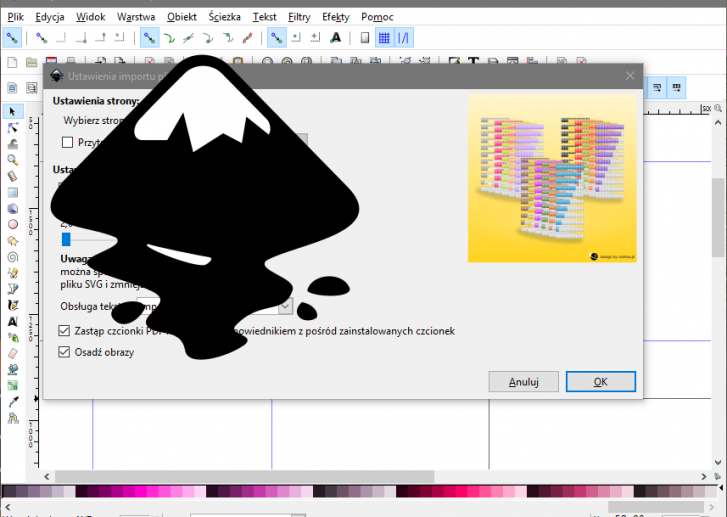This screenshot has width=727, height=517.
Task: Click canvas vertical scrollbar up arrow
Action: click(718, 122)
